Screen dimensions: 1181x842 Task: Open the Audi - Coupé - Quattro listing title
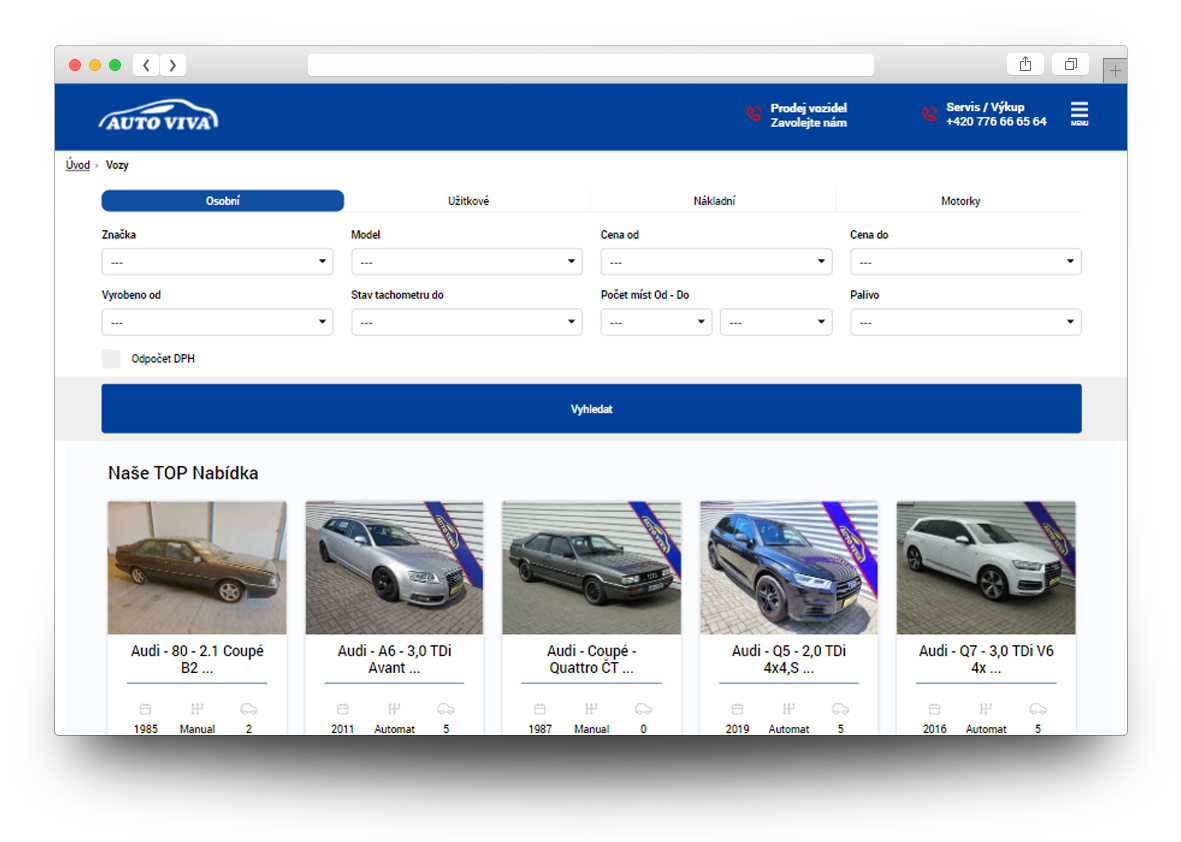pyautogui.click(x=591, y=659)
